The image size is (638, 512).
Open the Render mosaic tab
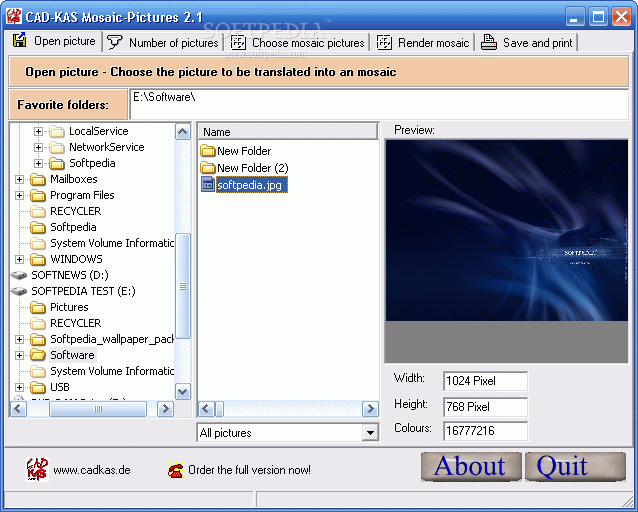pyautogui.click(x=423, y=43)
